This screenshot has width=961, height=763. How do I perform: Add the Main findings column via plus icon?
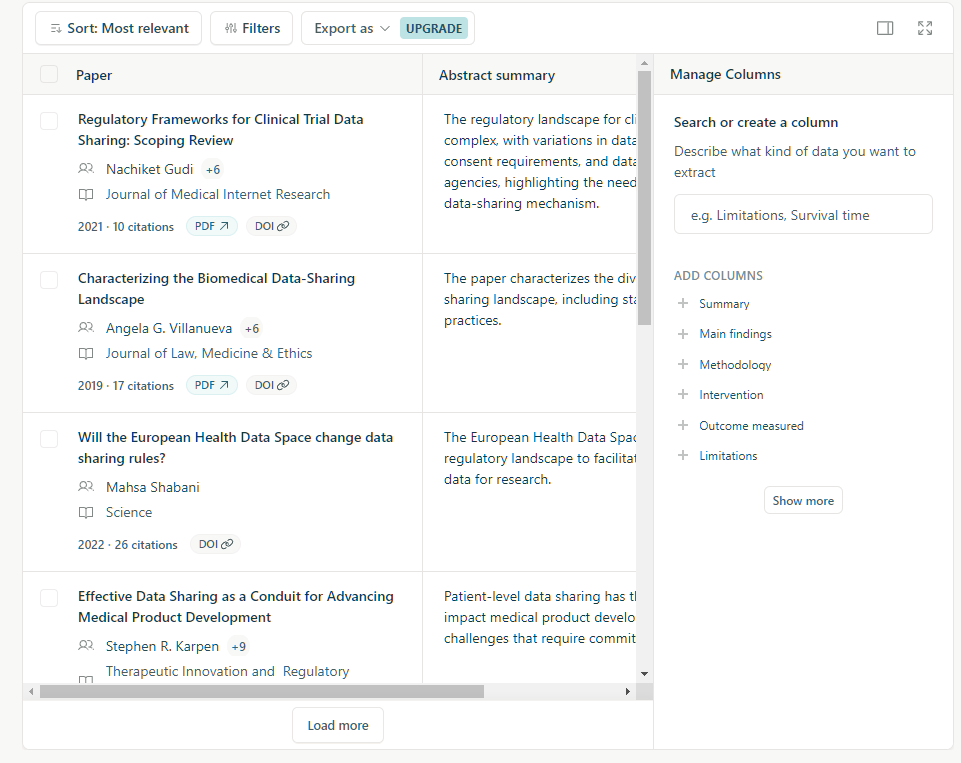tap(683, 333)
